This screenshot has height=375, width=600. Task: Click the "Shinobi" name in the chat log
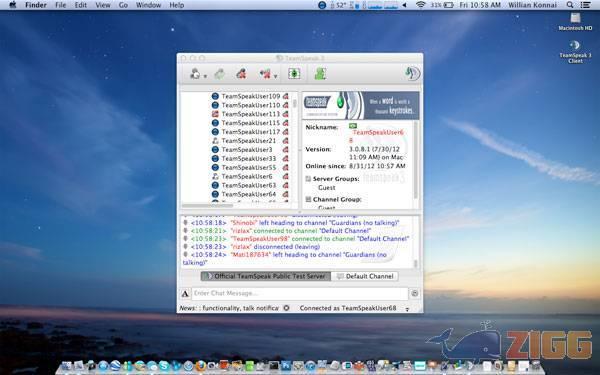[244, 223]
